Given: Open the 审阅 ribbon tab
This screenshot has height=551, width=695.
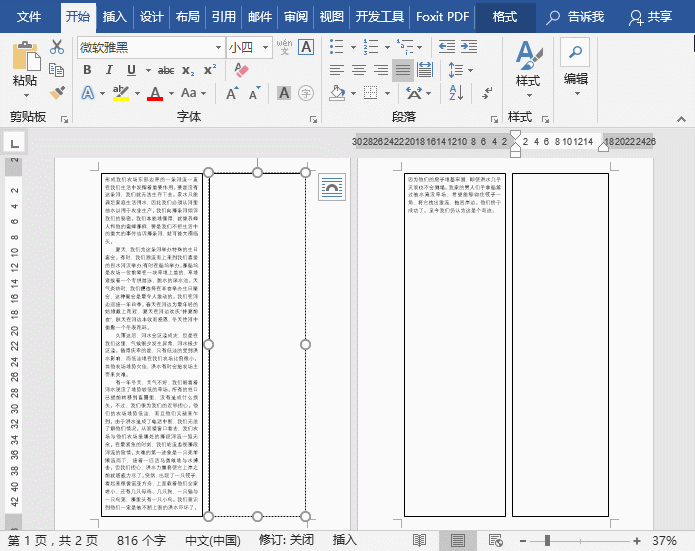Looking at the screenshot, I should (x=295, y=16).
